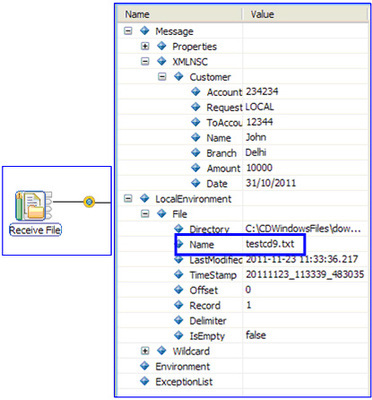Expand the Properties tree node
Screen dimensions: 372x400
(145, 46)
